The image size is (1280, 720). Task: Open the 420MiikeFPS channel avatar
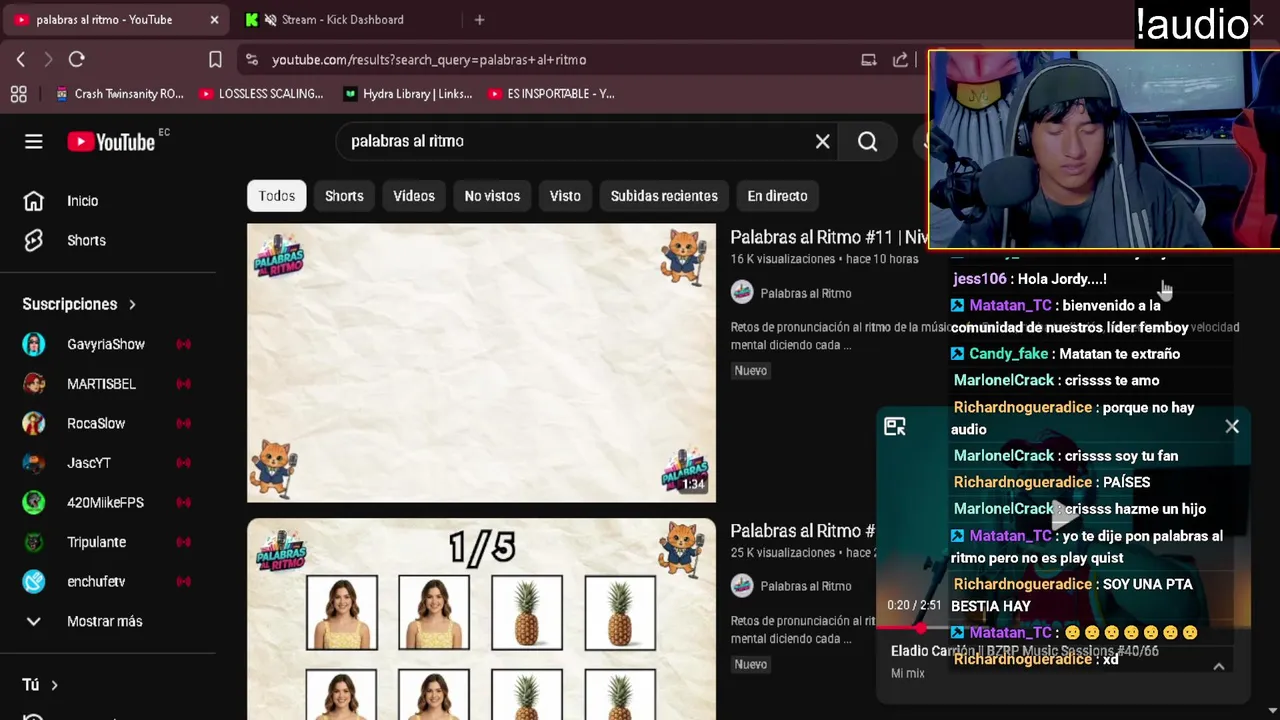(x=34, y=502)
